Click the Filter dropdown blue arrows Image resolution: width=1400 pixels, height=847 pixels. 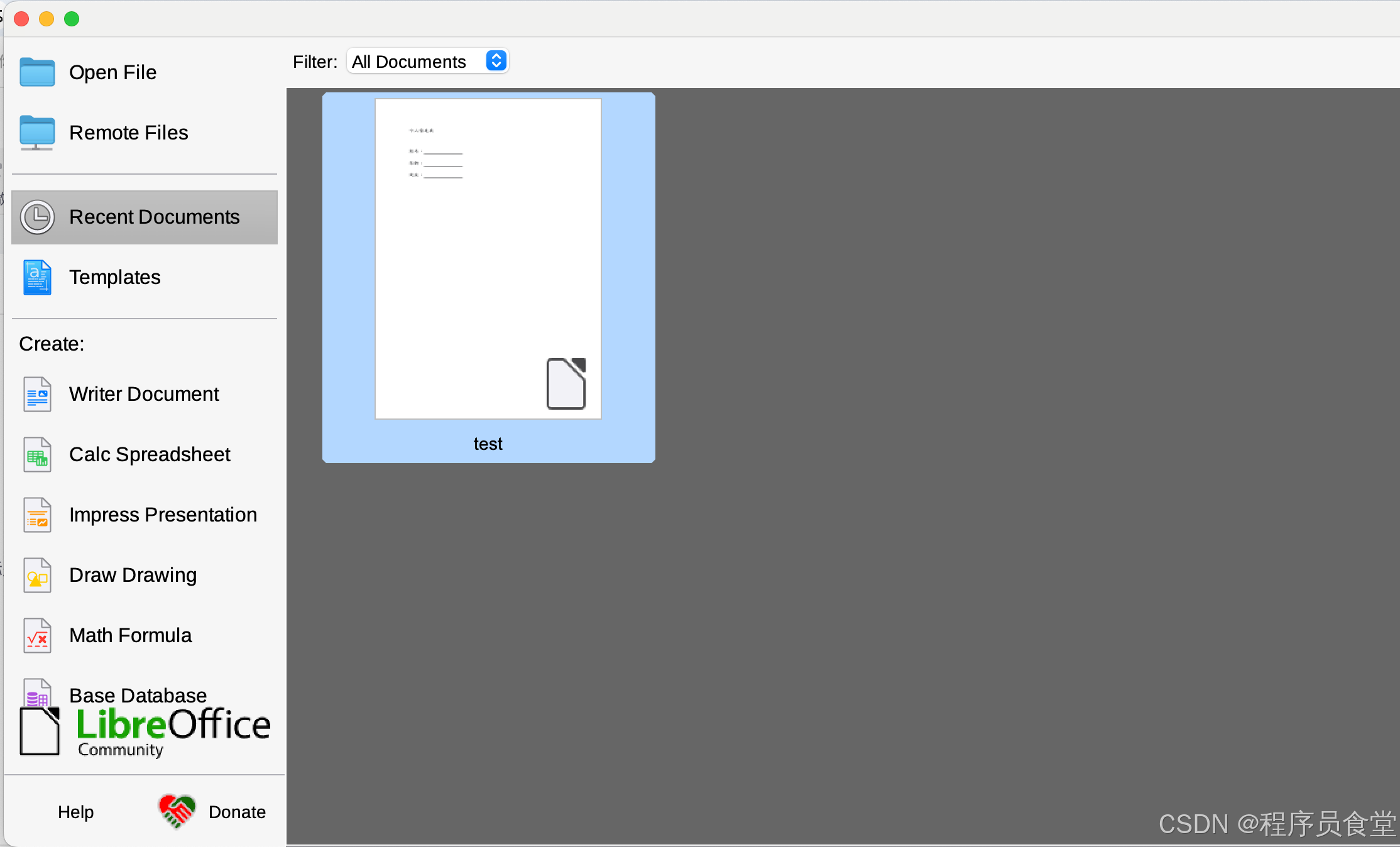coord(496,61)
